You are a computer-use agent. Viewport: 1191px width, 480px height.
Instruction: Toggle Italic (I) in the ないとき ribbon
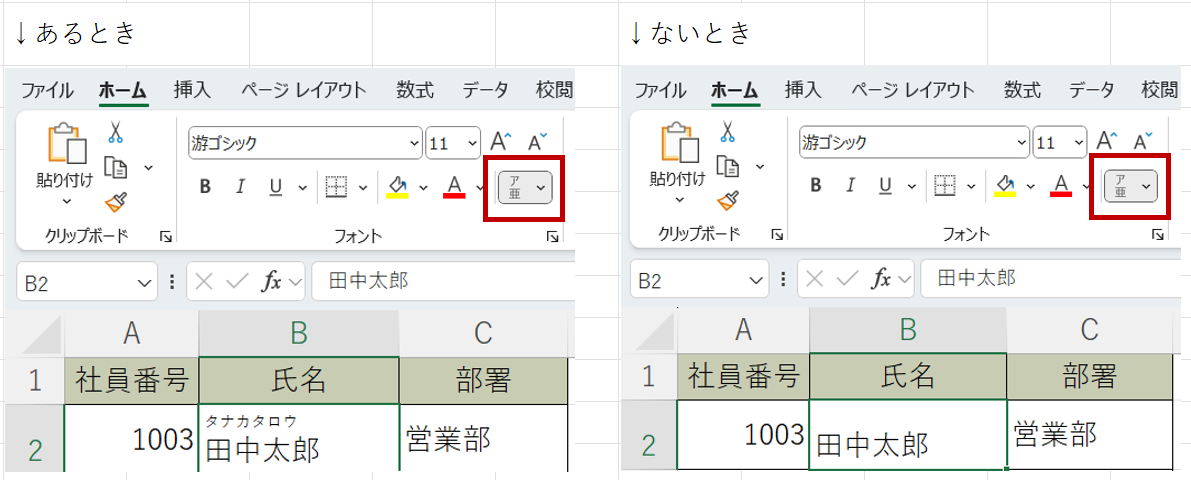850,186
